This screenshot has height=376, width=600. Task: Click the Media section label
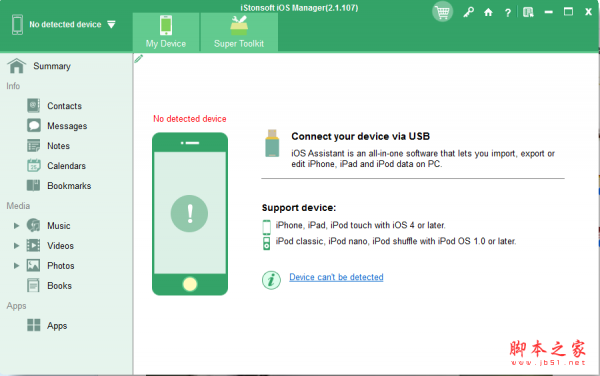tap(18, 206)
